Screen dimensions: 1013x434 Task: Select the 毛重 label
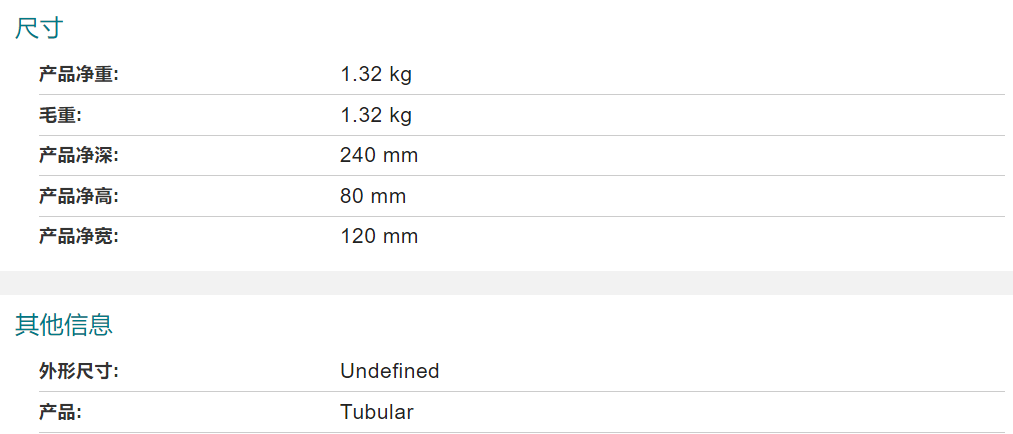coord(60,115)
